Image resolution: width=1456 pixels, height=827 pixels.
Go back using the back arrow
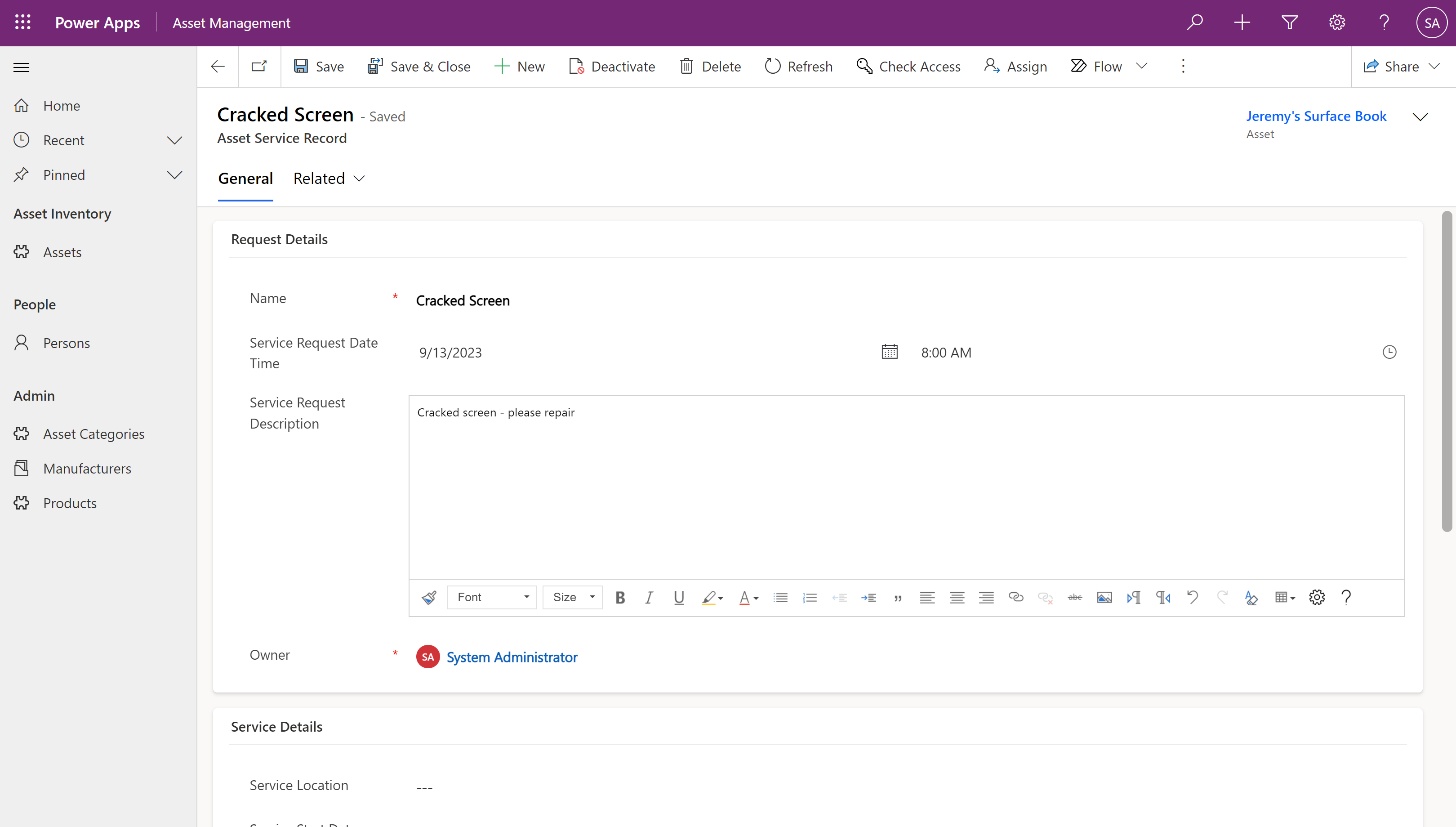coord(218,67)
